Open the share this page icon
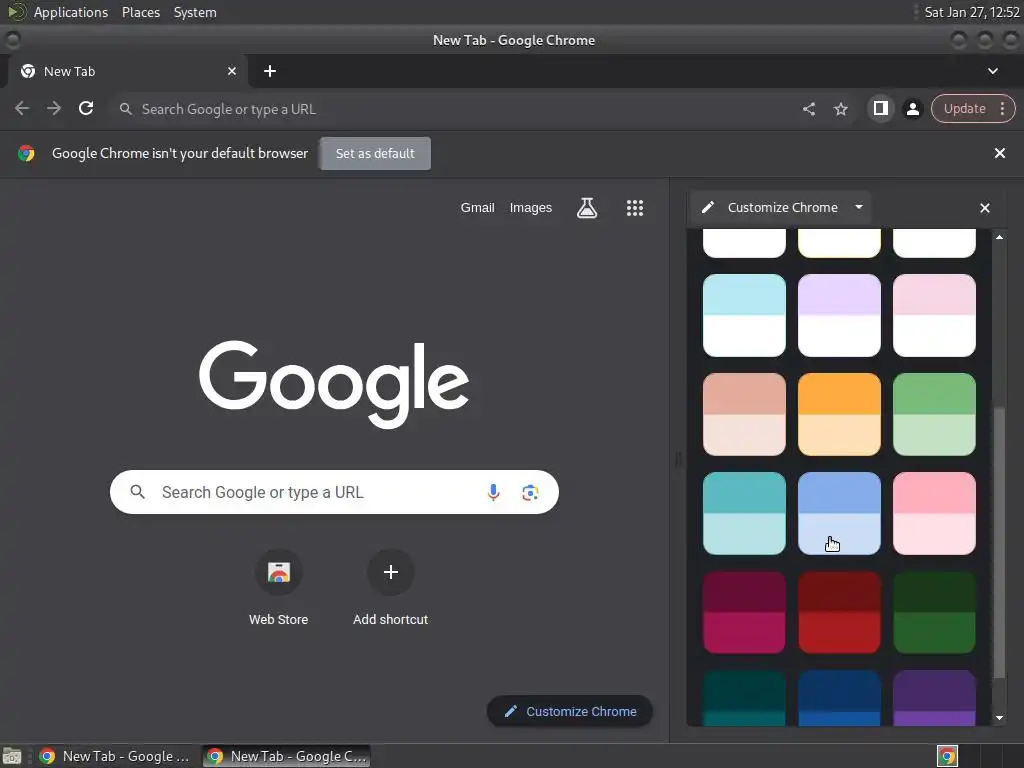1024x768 pixels. (808, 109)
